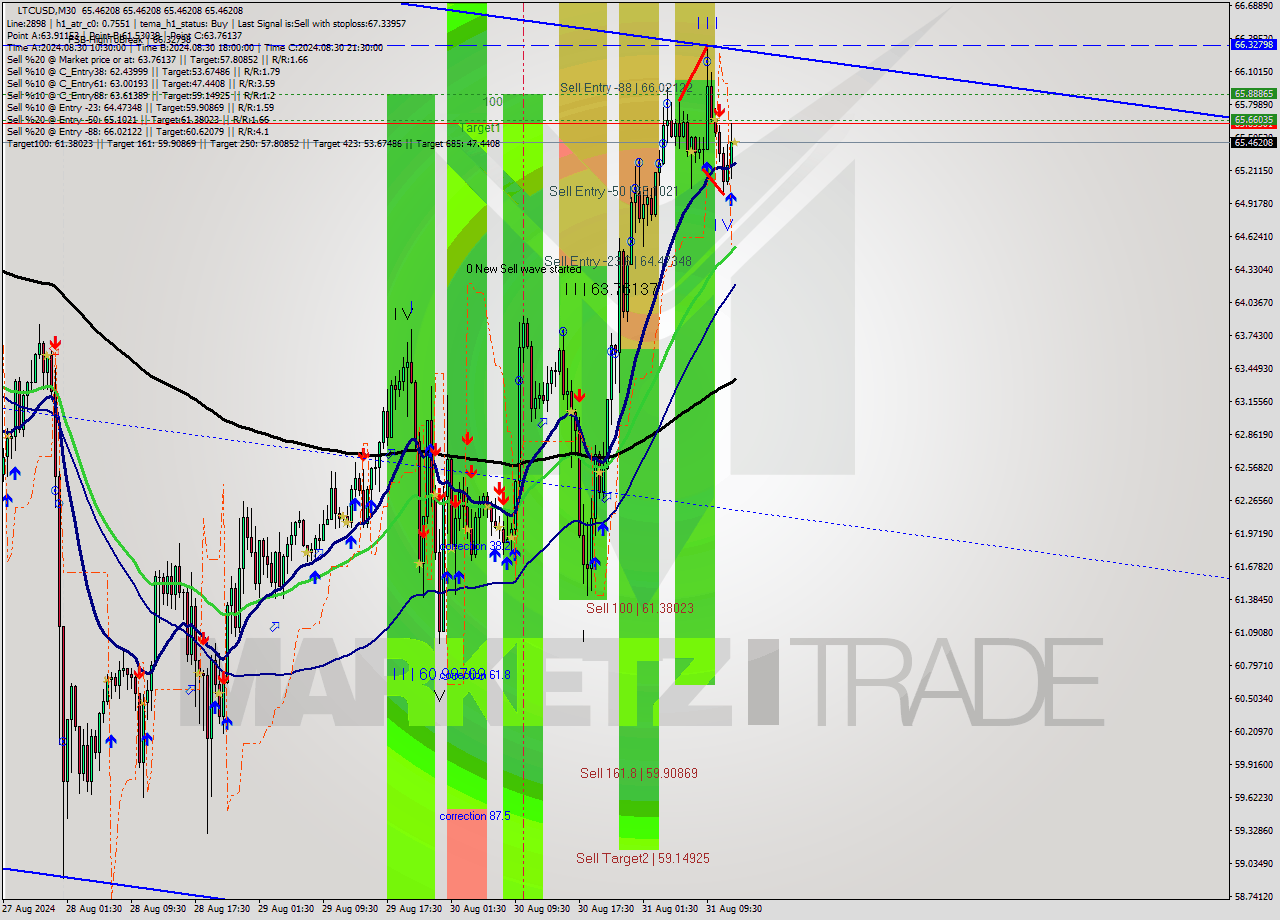This screenshot has height=920, width=1280.
Task: Click the 'Sell %10 @ C_Entry38' line
Action: 143,71
